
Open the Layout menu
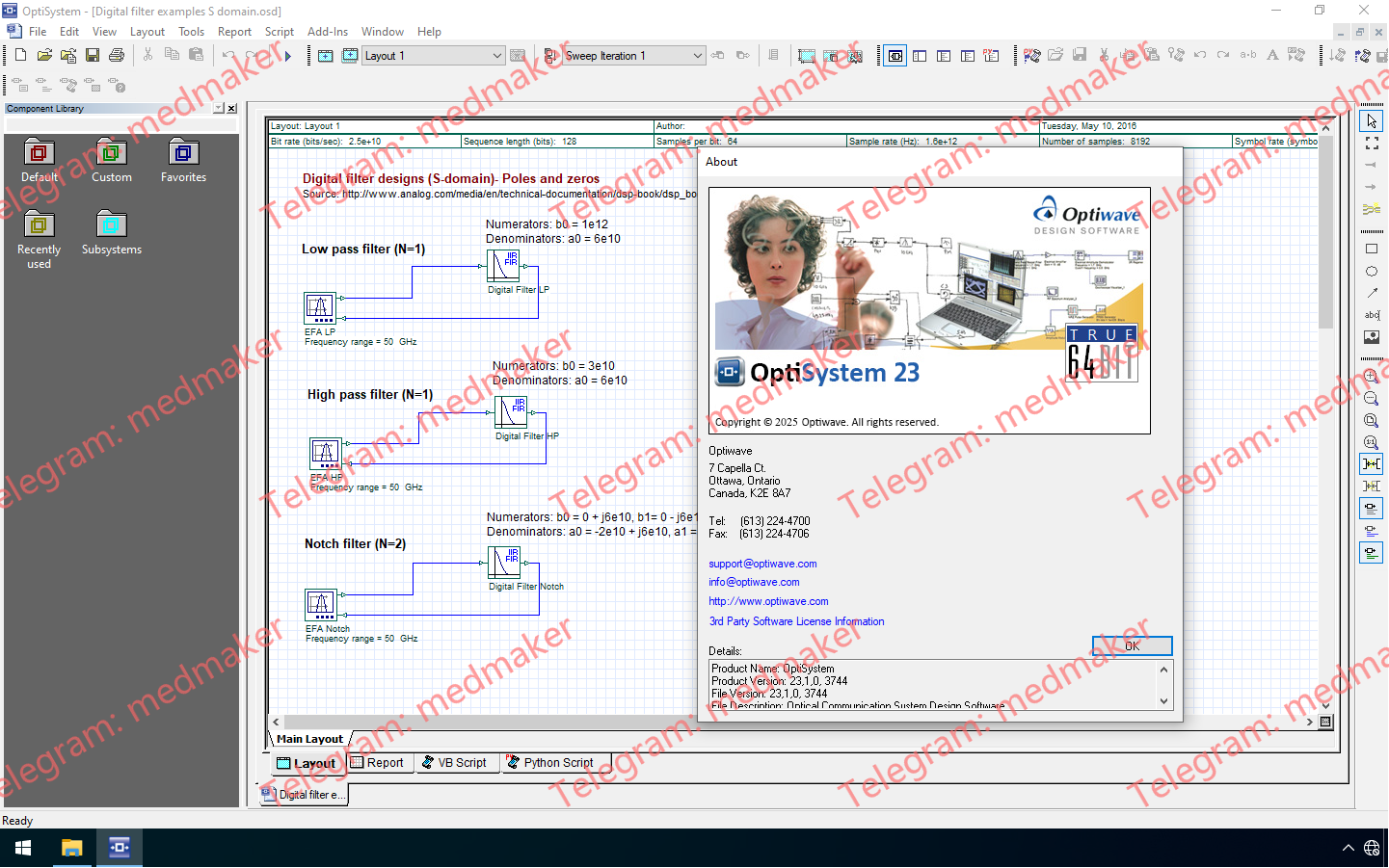pos(147,32)
